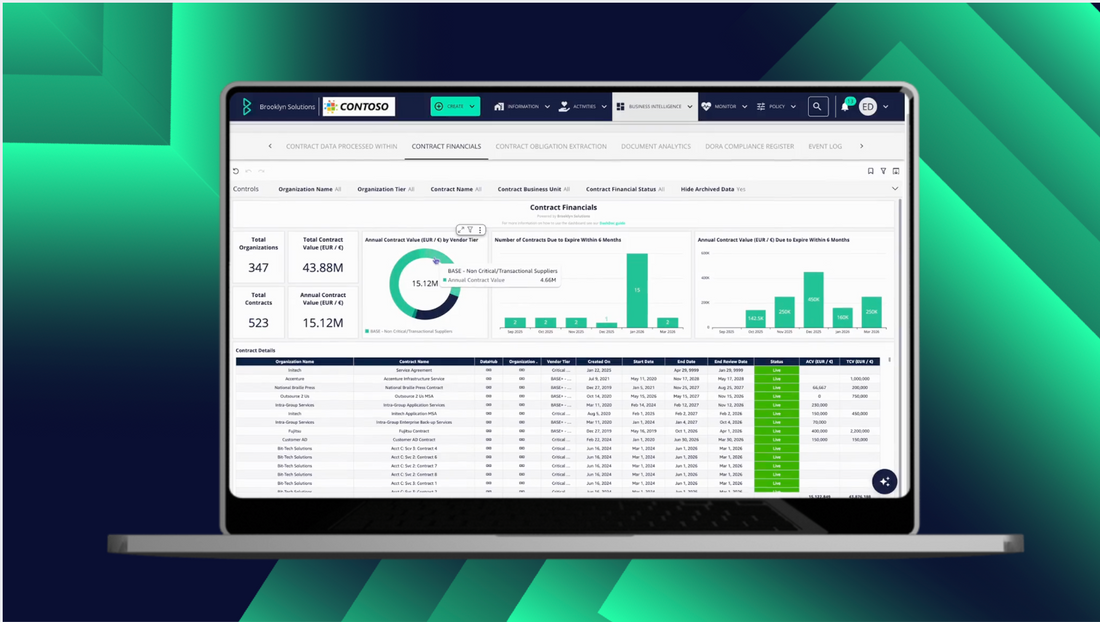Click the Live status badge on the Service Agreement row
This screenshot has width=1100, height=622.
pos(777,370)
